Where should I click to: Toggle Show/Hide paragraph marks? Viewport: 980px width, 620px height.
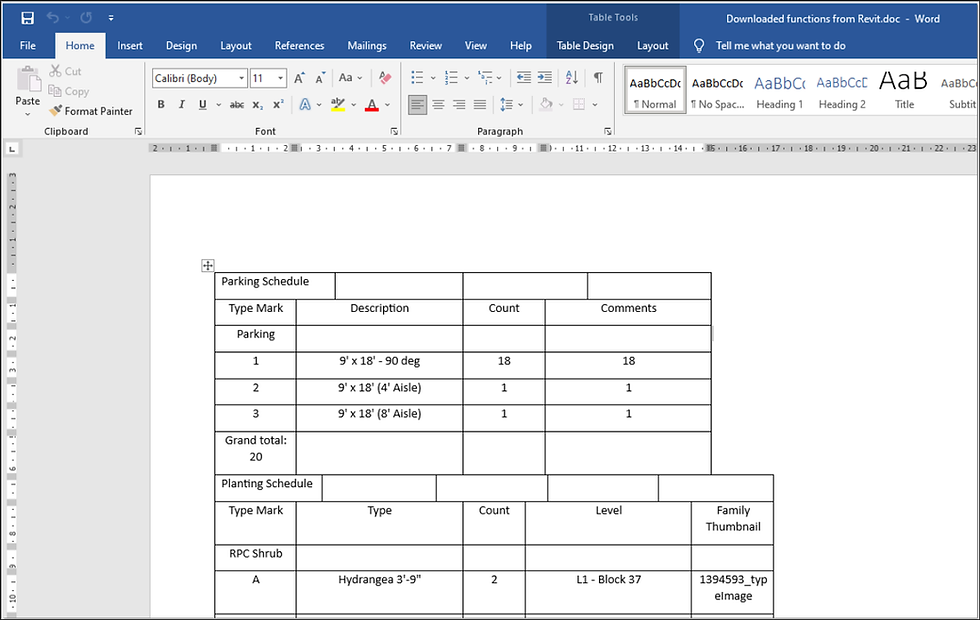(x=598, y=78)
